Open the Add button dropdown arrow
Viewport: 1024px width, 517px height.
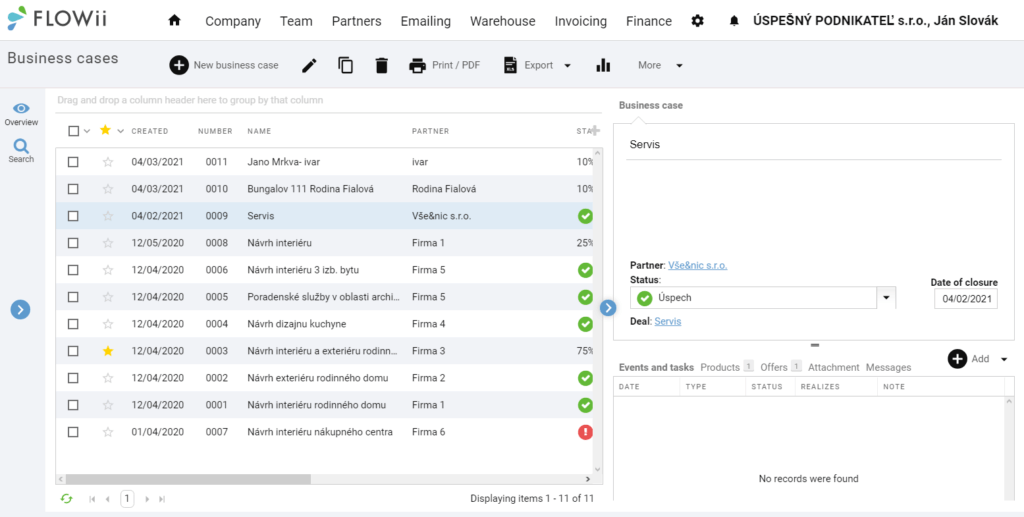[x=1004, y=359]
